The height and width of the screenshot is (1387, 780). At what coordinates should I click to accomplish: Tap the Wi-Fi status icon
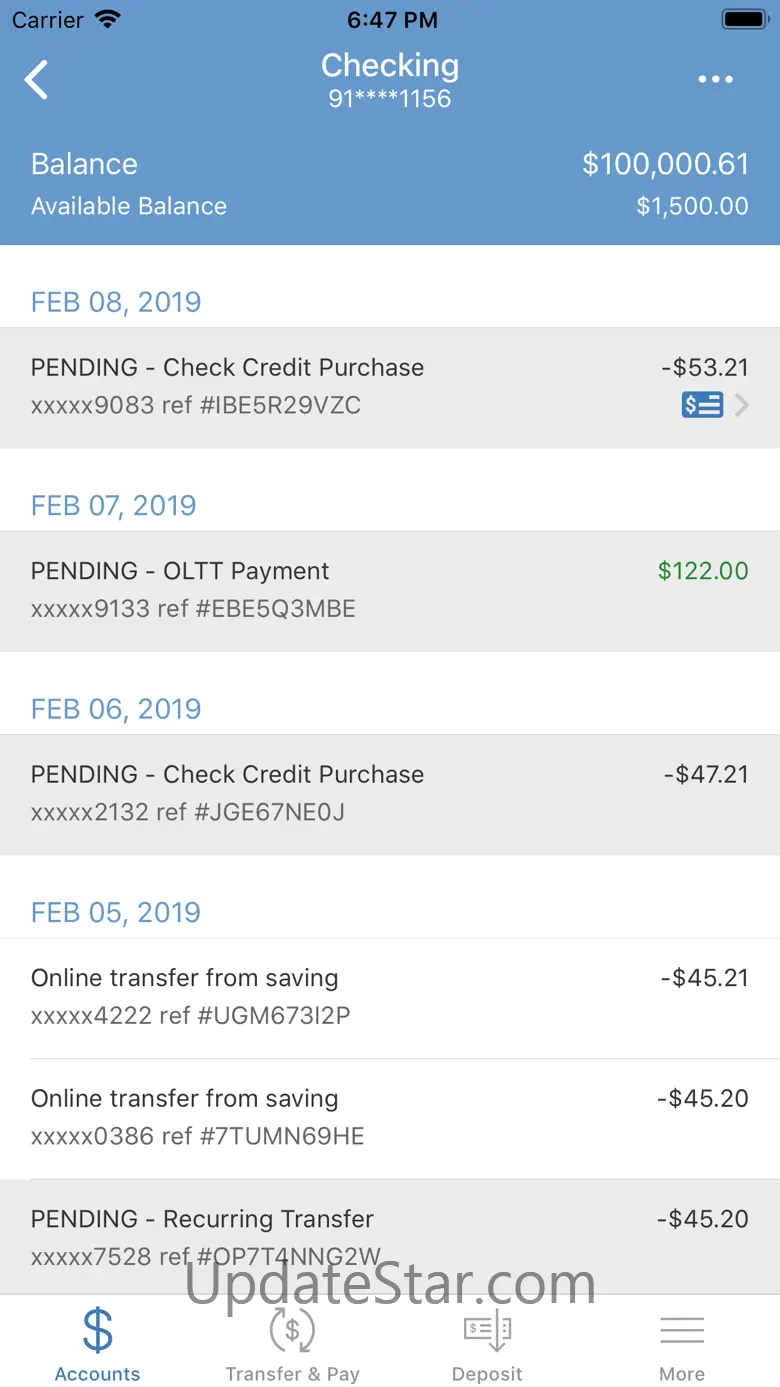coord(106,19)
